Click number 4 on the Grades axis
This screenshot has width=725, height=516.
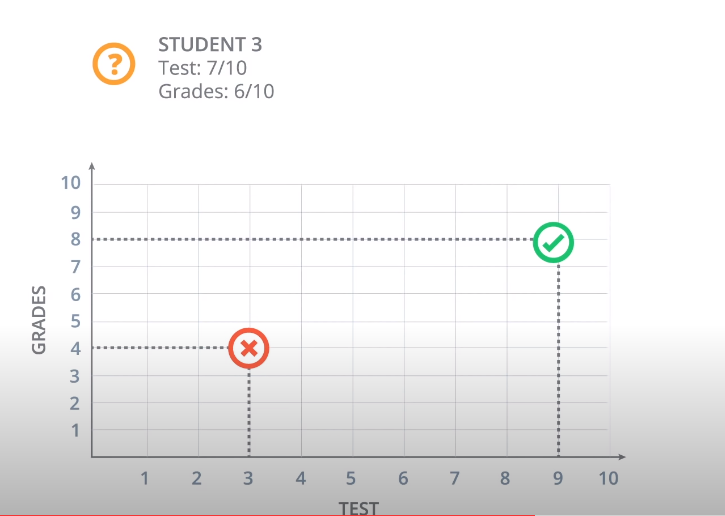73,348
